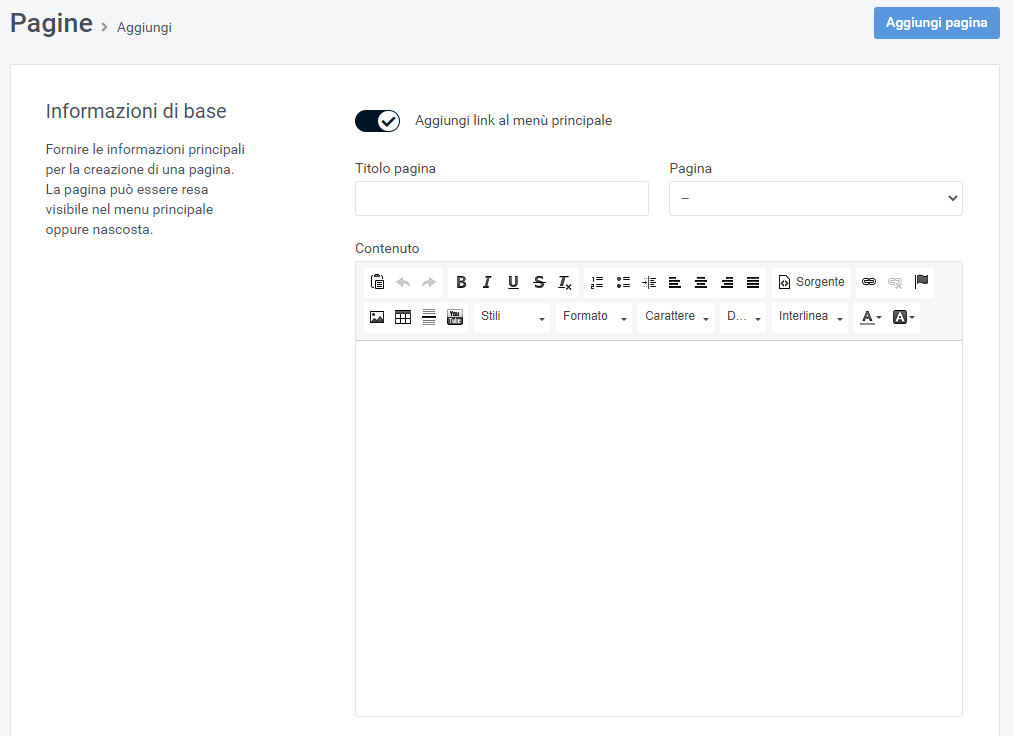Apply strikethrough formatting
The width and height of the screenshot is (1013, 736).
pyautogui.click(x=539, y=282)
